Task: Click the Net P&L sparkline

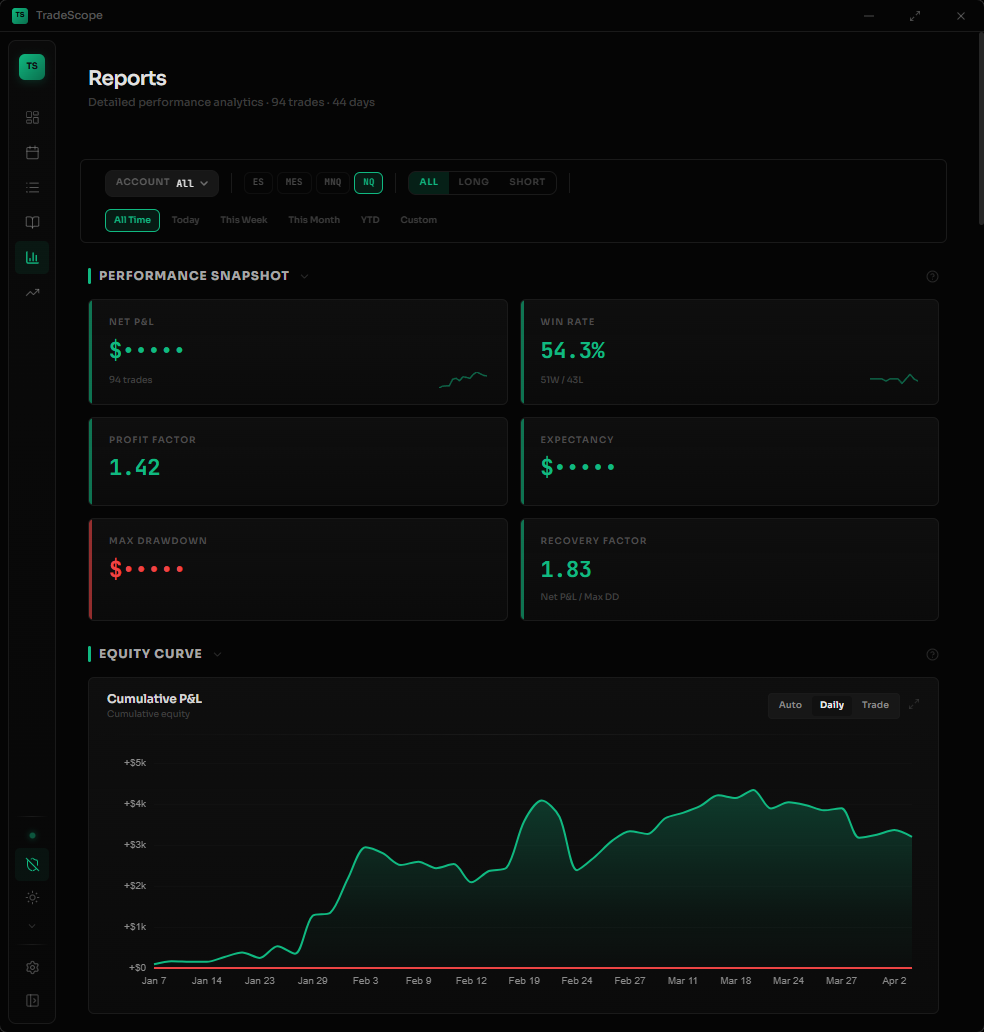Action: [x=463, y=380]
